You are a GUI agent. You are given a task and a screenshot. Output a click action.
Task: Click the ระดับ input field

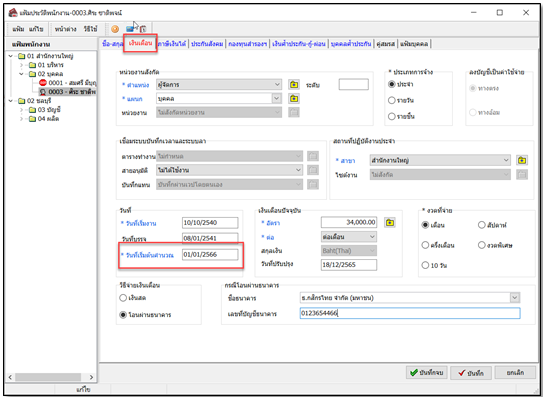tap(354, 84)
